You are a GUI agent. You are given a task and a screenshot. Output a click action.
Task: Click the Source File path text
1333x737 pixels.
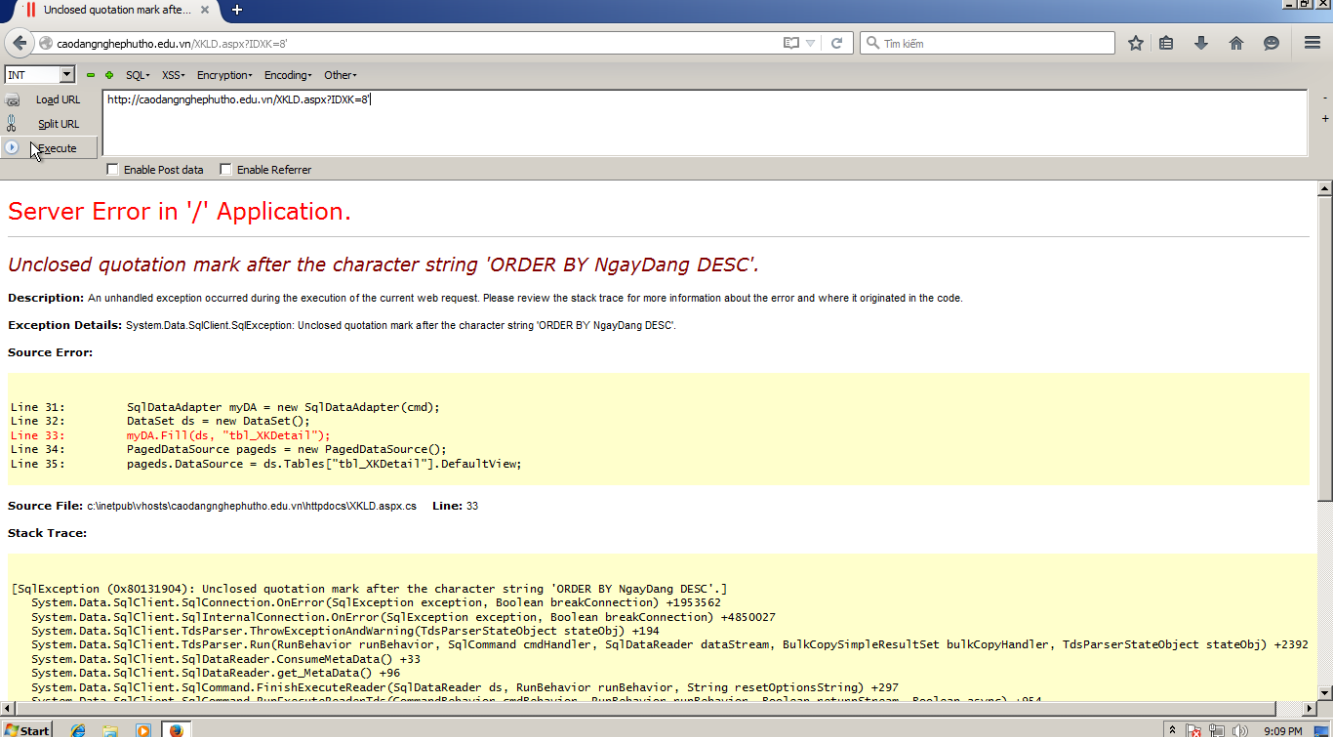point(251,506)
